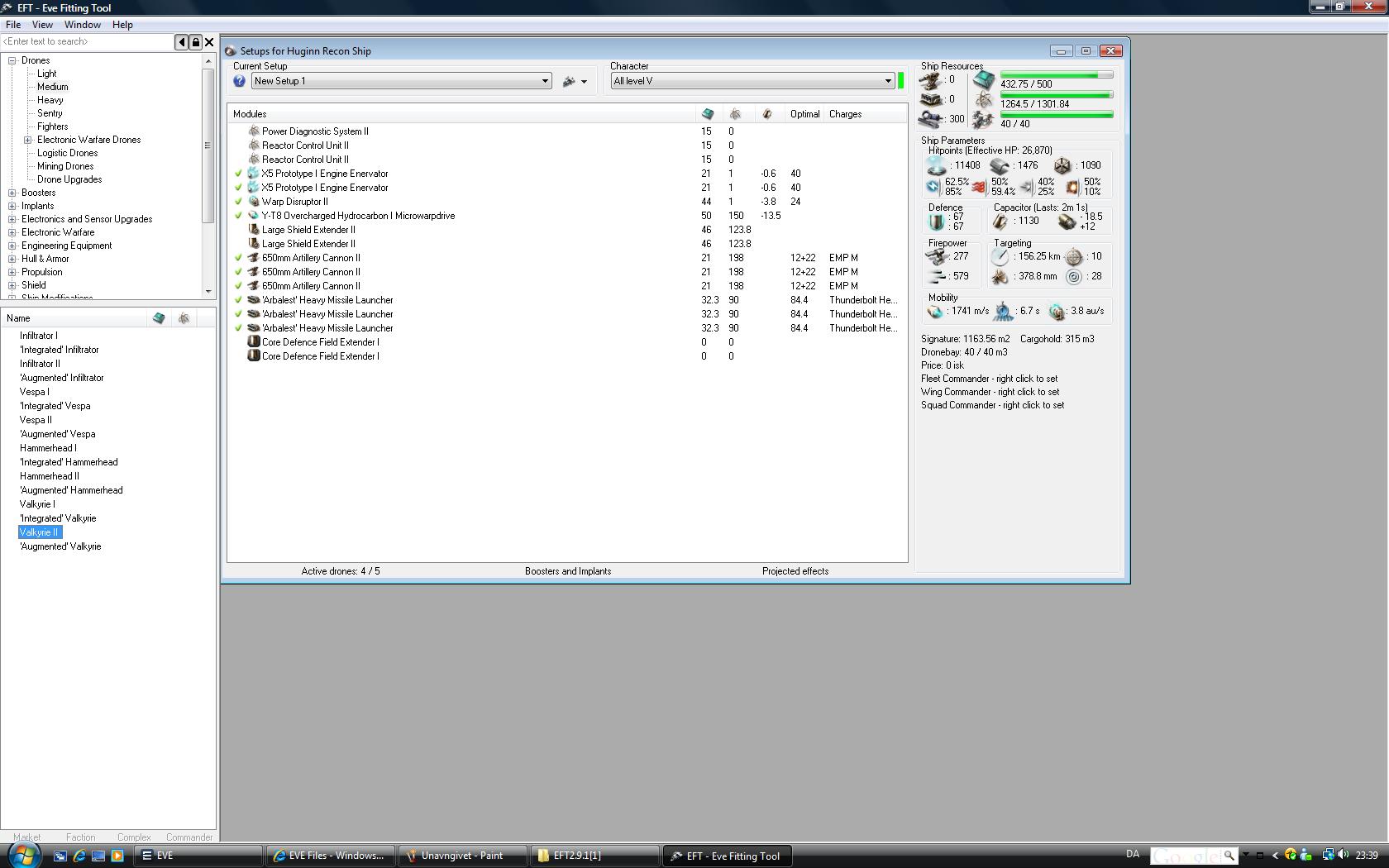The width and height of the screenshot is (1389, 868).
Task: Click the launcher hardpoints icon in Ship Resources
Action: click(932, 99)
